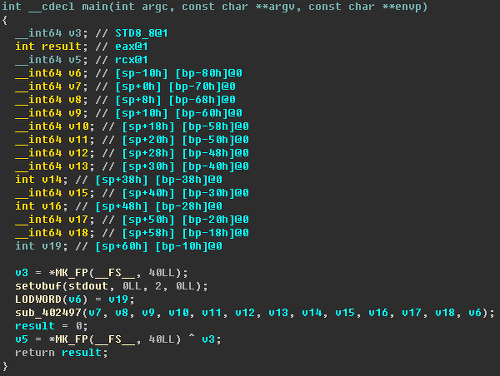Open the sub_402497 function call
The width and height of the screenshot is (500, 376).
[48, 313]
